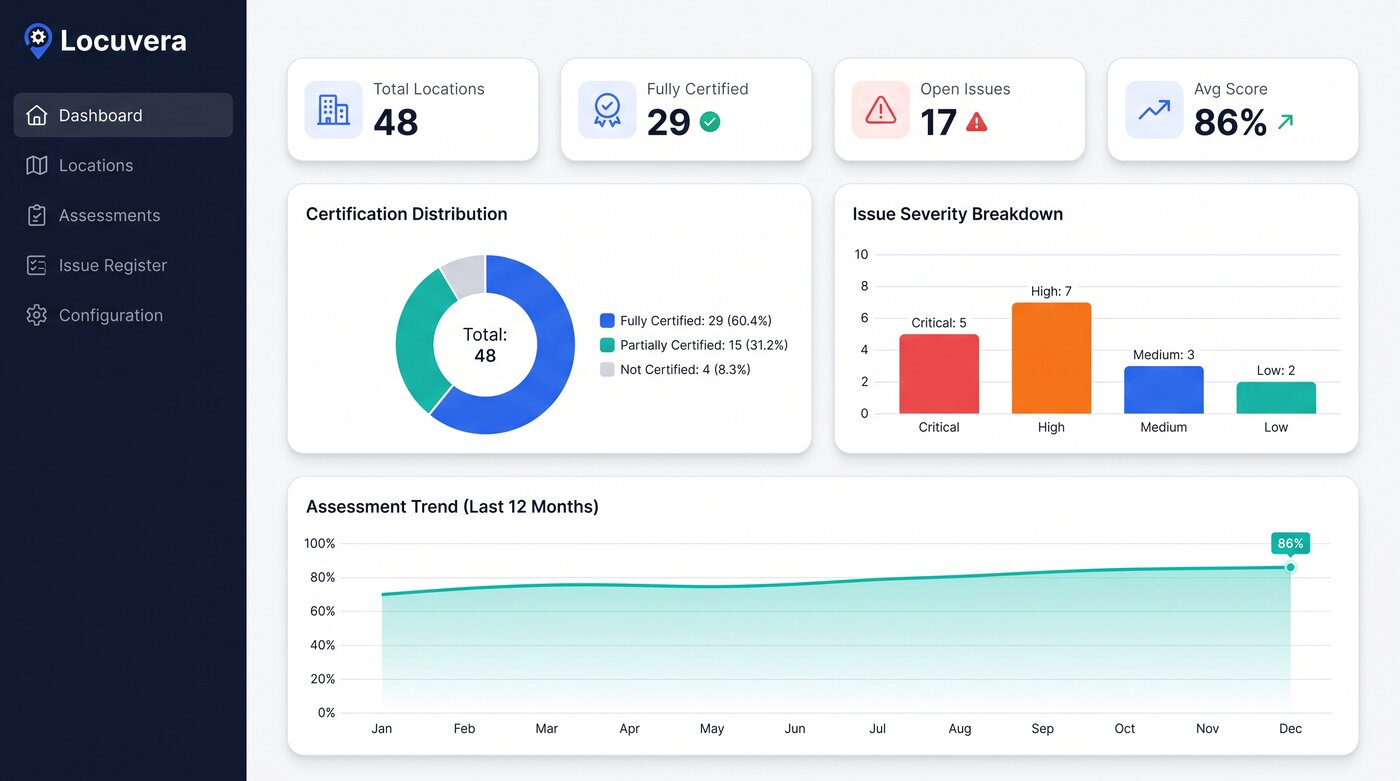Click the 'High: 7' bar label

click(1051, 291)
